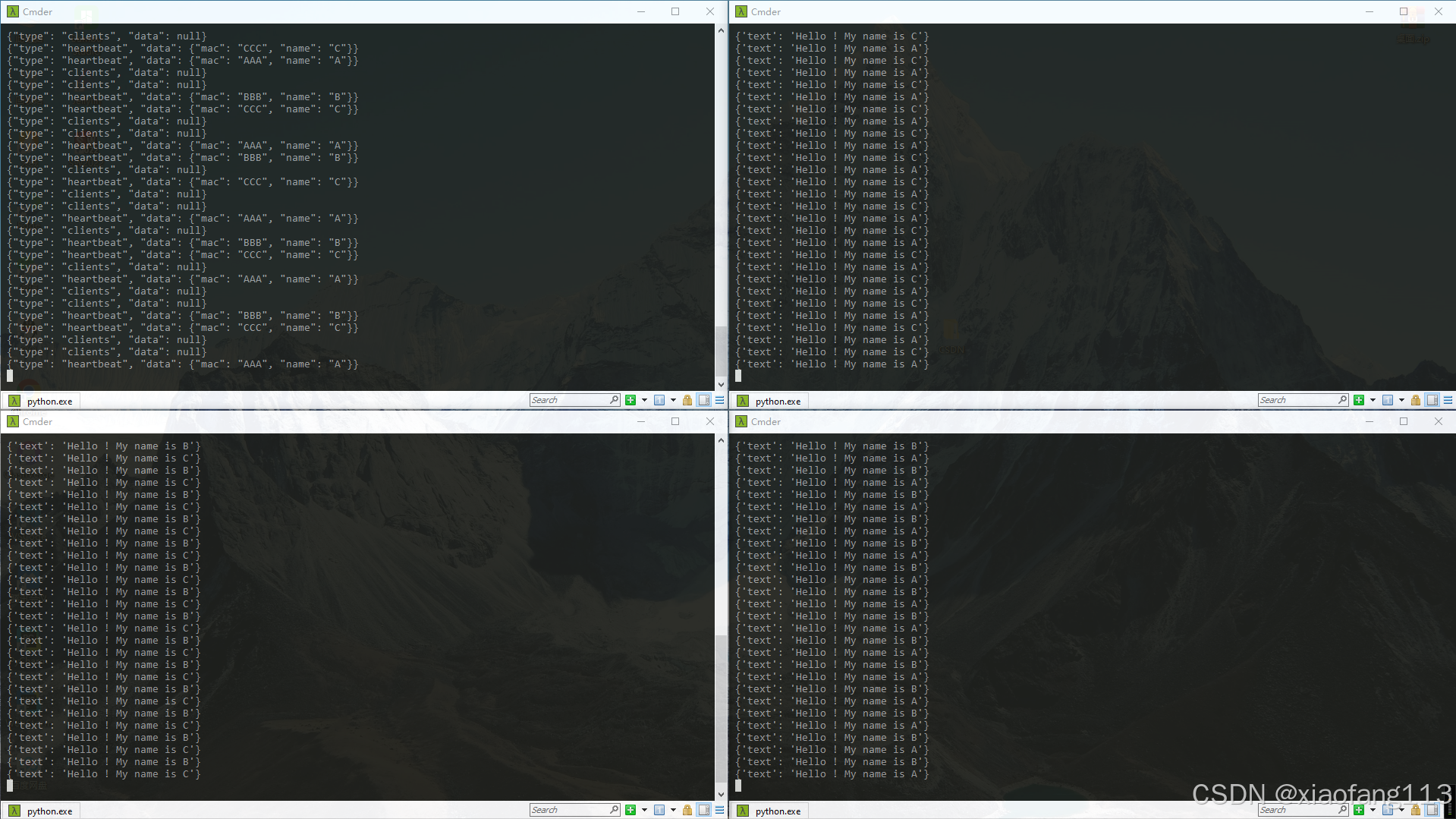Expand the active consoles list dropdown

click(x=673, y=400)
